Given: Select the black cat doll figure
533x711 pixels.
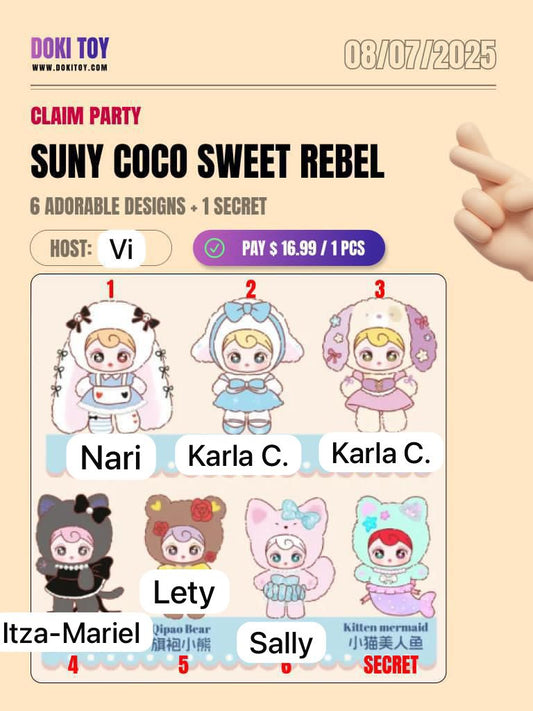Looking at the screenshot, I should (x=77, y=552).
